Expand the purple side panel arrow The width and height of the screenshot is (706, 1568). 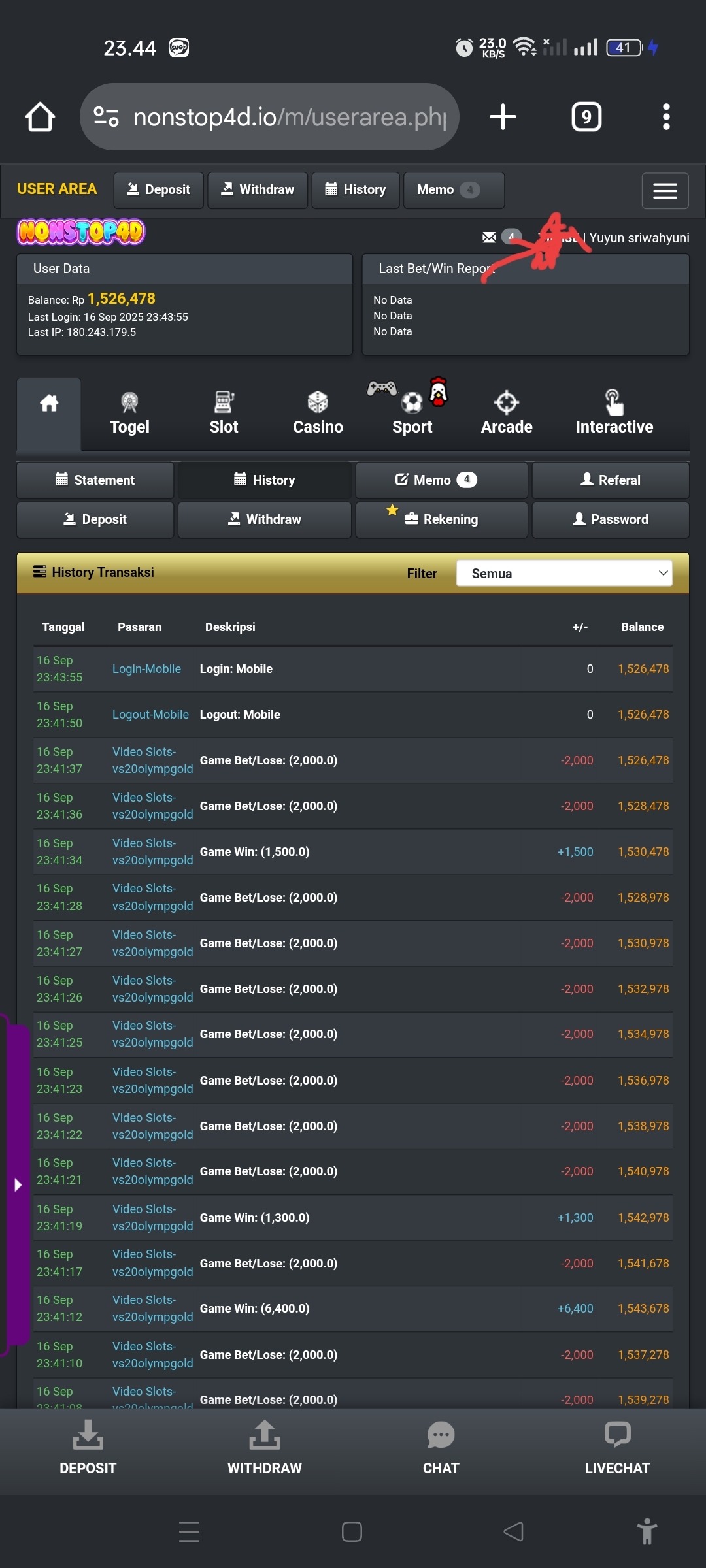click(x=18, y=1184)
